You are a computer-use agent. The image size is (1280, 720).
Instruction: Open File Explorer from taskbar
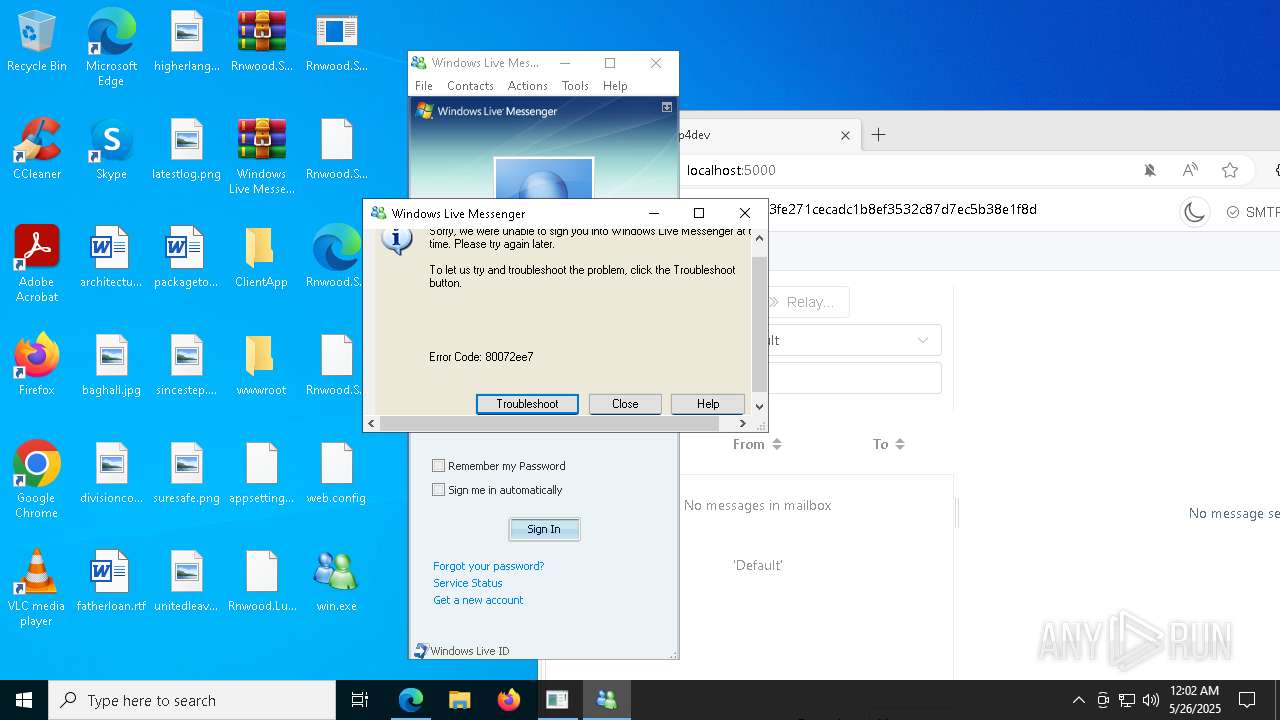click(x=460, y=700)
